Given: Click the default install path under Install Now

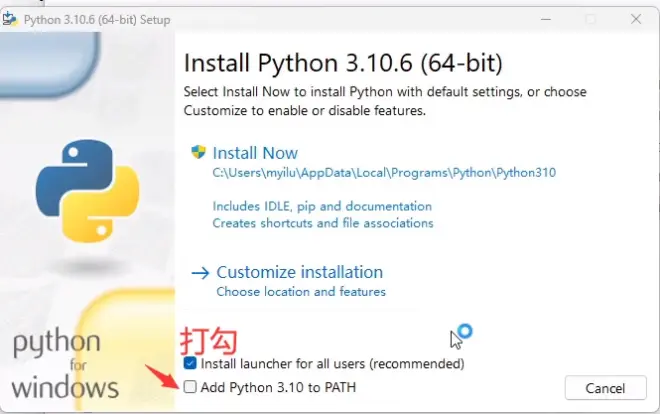Looking at the screenshot, I should 384,173.
